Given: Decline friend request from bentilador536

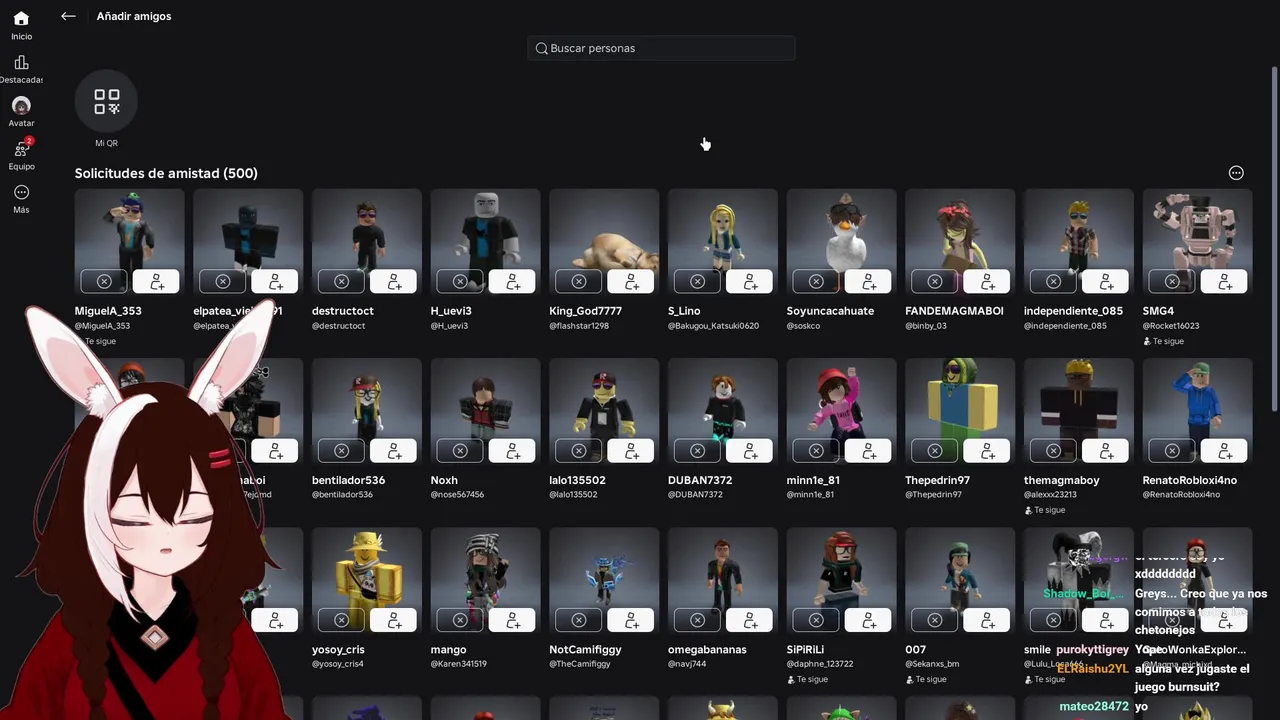Looking at the screenshot, I should [341, 451].
